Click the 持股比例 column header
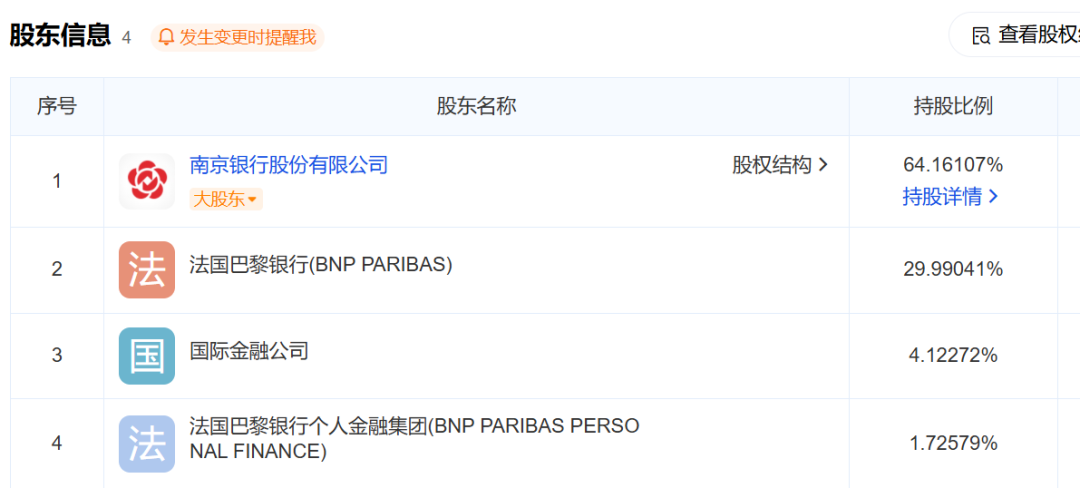The image size is (1080, 488). click(x=953, y=106)
